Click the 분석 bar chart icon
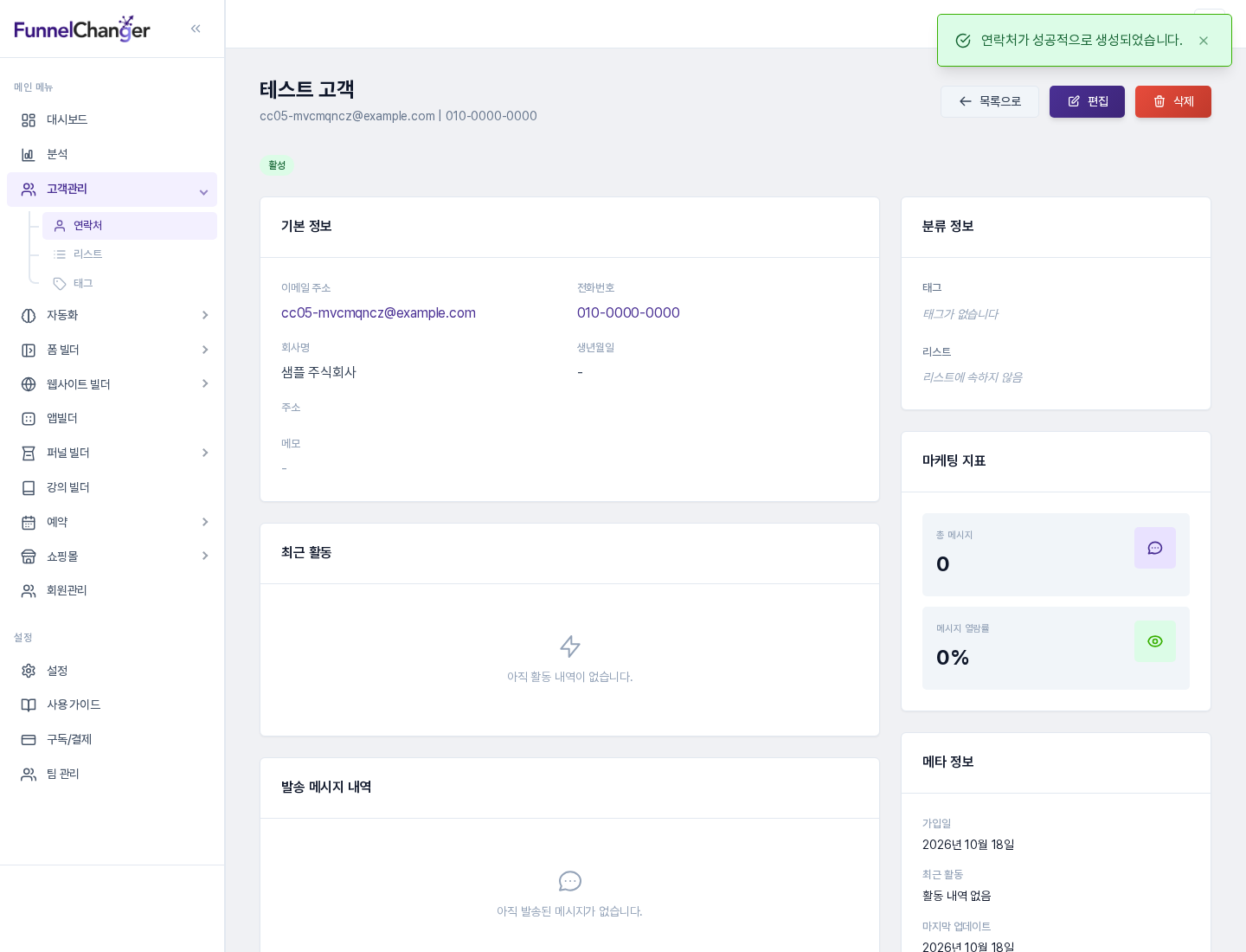The image size is (1246, 952). pos(29,155)
